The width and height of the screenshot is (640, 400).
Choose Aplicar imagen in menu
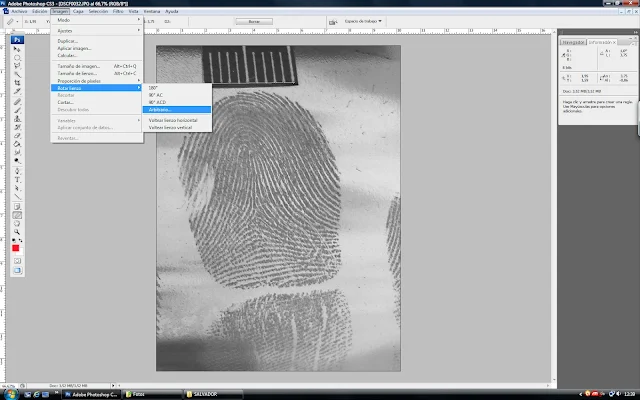97,48
